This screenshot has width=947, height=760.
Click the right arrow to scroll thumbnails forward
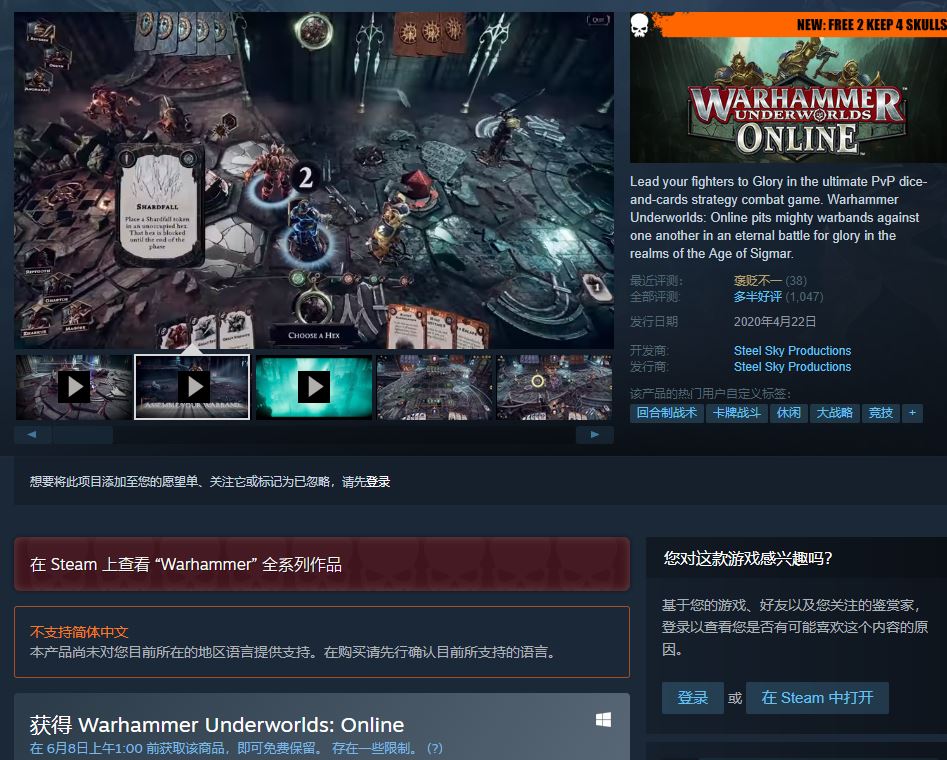pos(594,434)
